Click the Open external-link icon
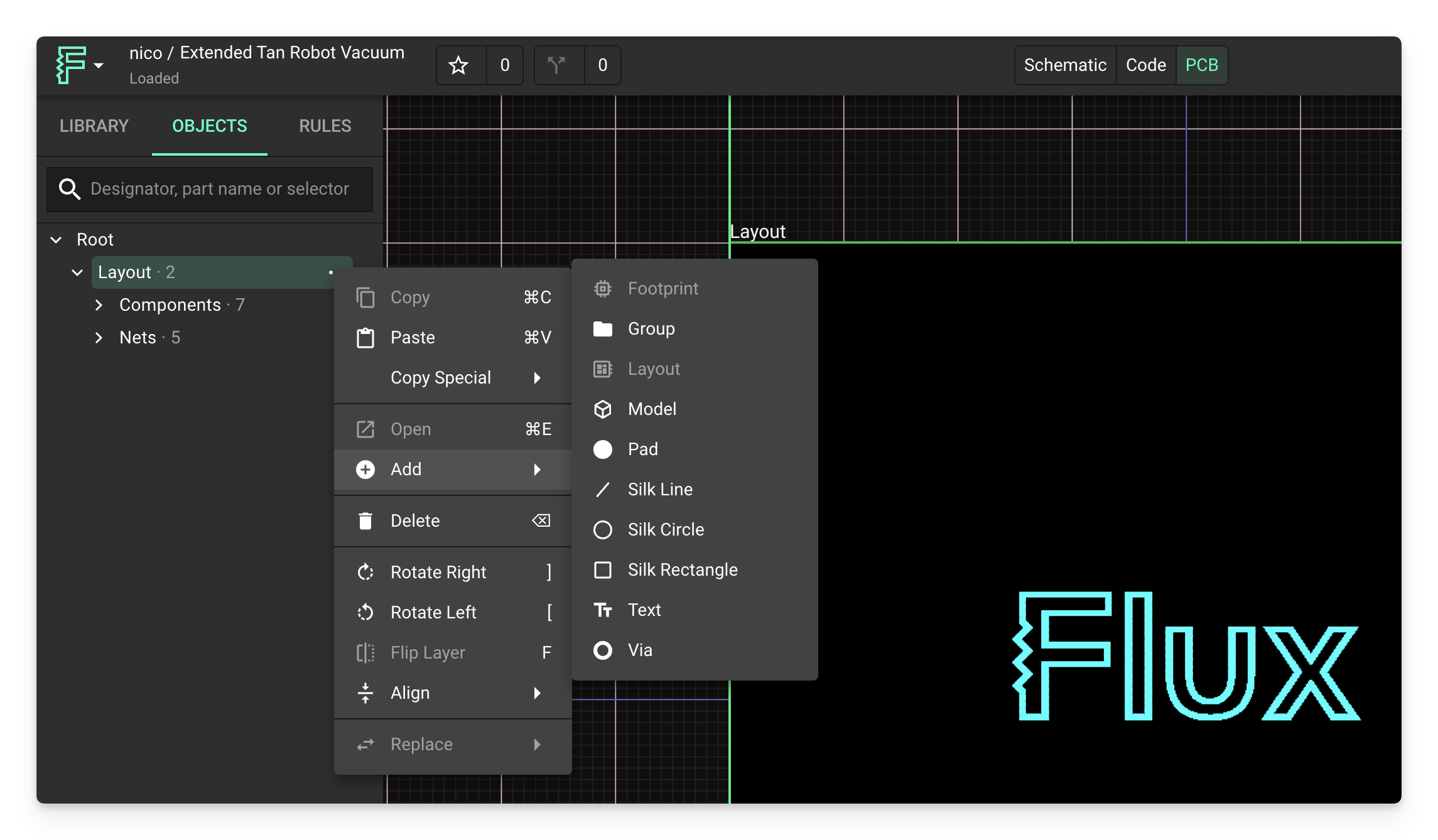The width and height of the screenshot is (1438, 840). (365, 429)
